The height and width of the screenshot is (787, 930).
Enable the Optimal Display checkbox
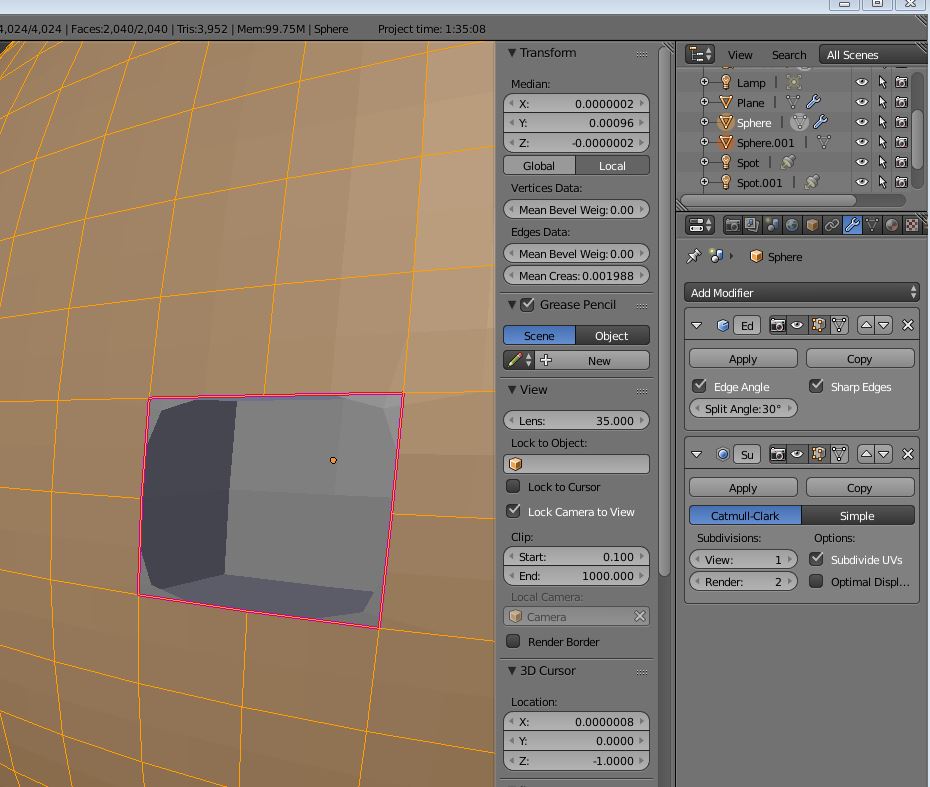point(817,581)
